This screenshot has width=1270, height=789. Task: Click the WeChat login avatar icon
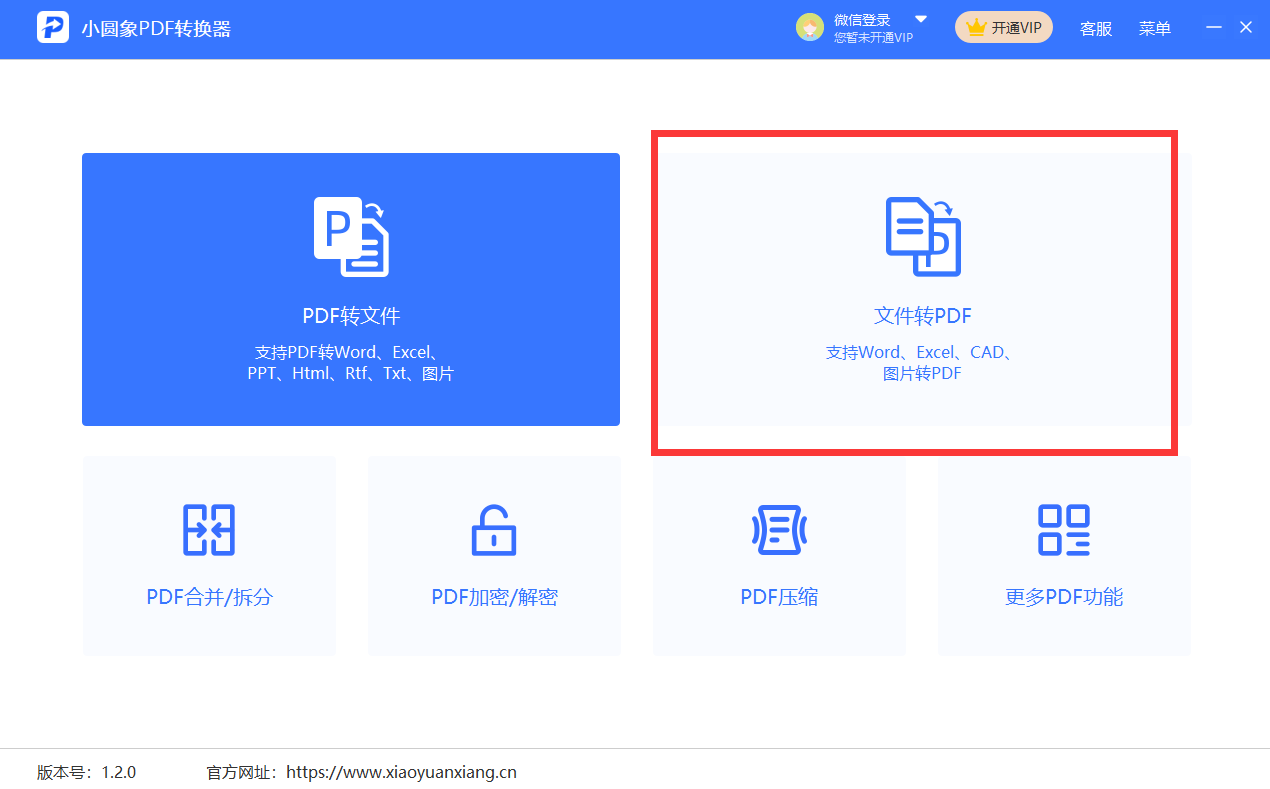tap(809, 26)
